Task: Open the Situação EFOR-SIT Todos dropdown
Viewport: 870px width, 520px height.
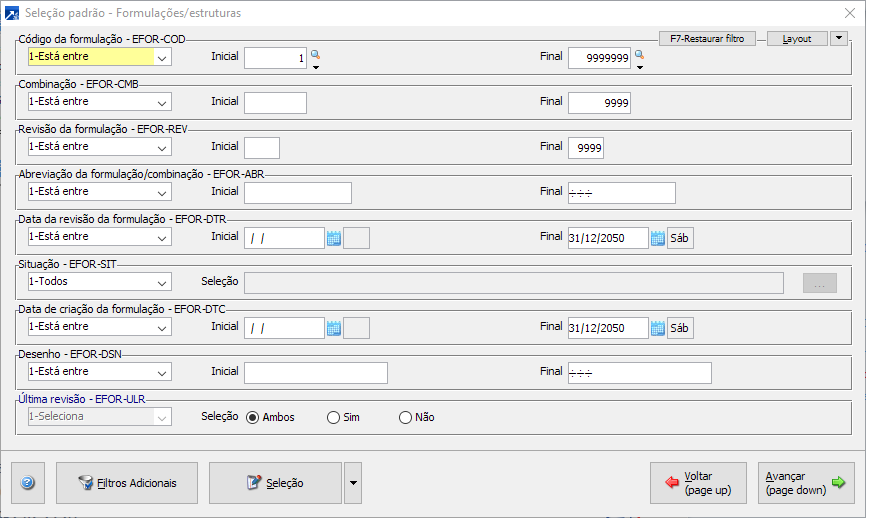Action: coord(100,282)
